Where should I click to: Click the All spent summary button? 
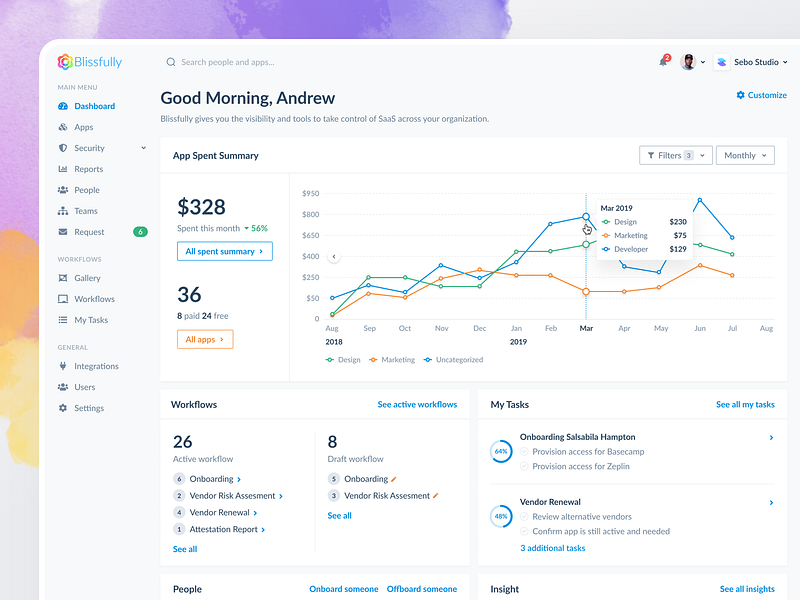point(224,251)
